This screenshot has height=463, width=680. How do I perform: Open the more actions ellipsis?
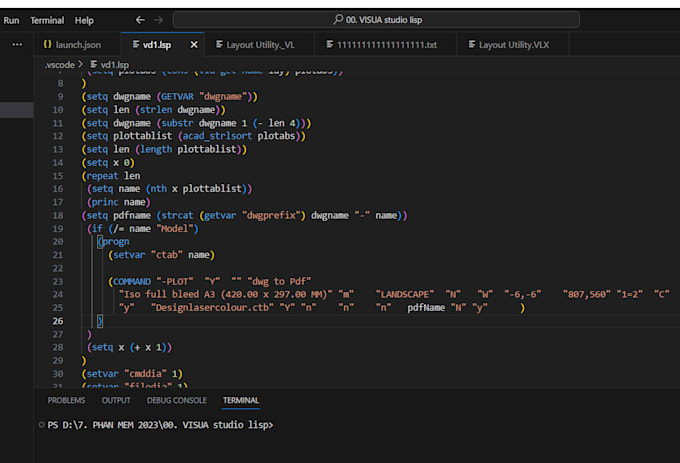click(x=17, y=44)
